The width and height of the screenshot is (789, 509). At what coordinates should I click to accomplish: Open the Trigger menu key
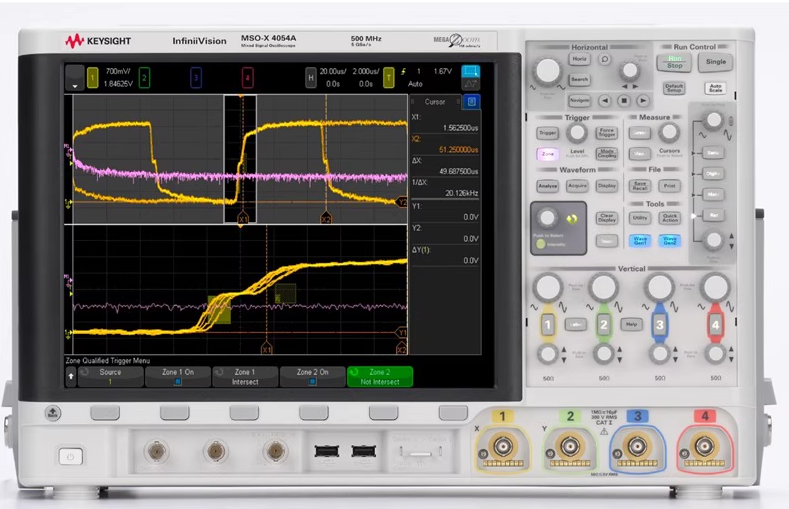point(547,133)
